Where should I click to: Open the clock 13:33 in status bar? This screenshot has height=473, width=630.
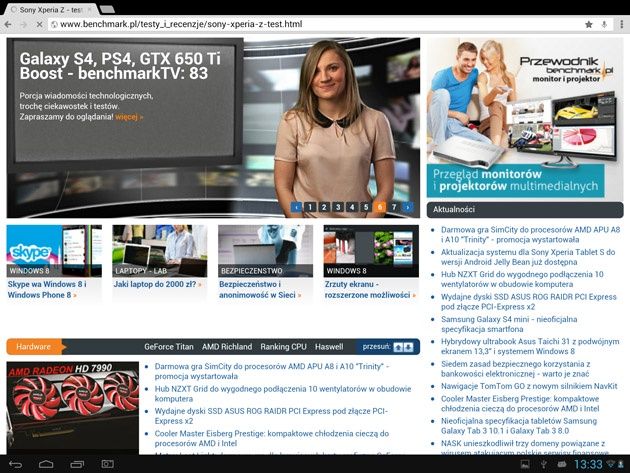tap(588, 465)
